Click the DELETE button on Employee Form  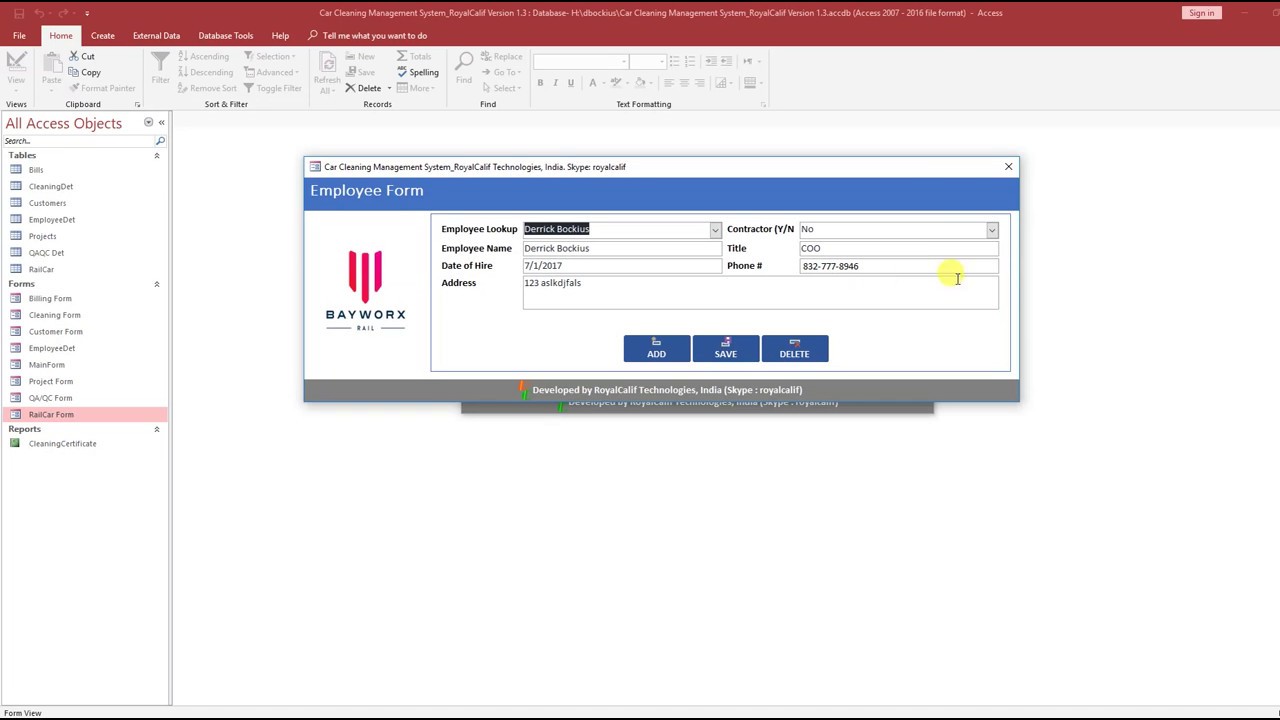tap(794, 348)
